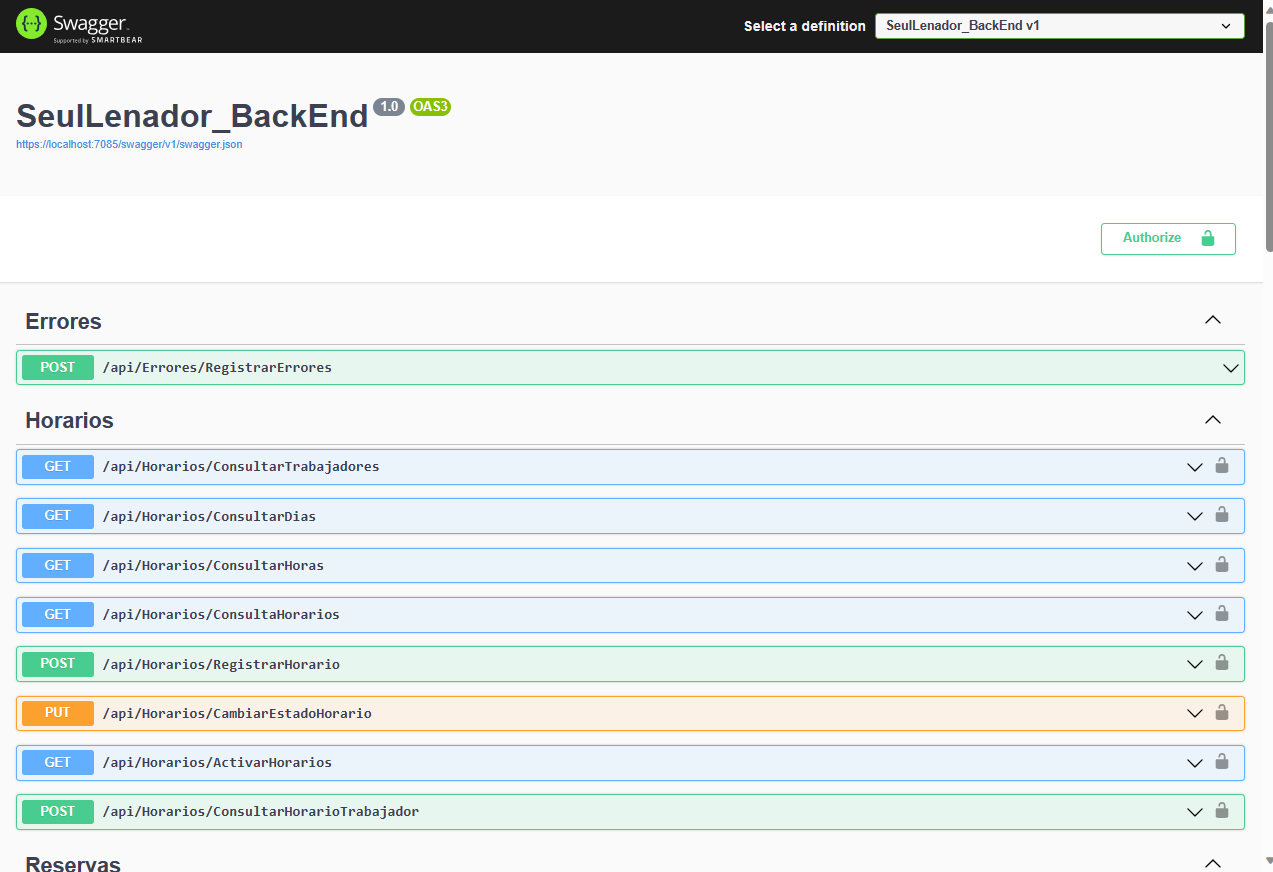Click the GET badge of ActivarHorarios
The width and height of the screenshot is (1273, 872).
[x=58, y=763]
